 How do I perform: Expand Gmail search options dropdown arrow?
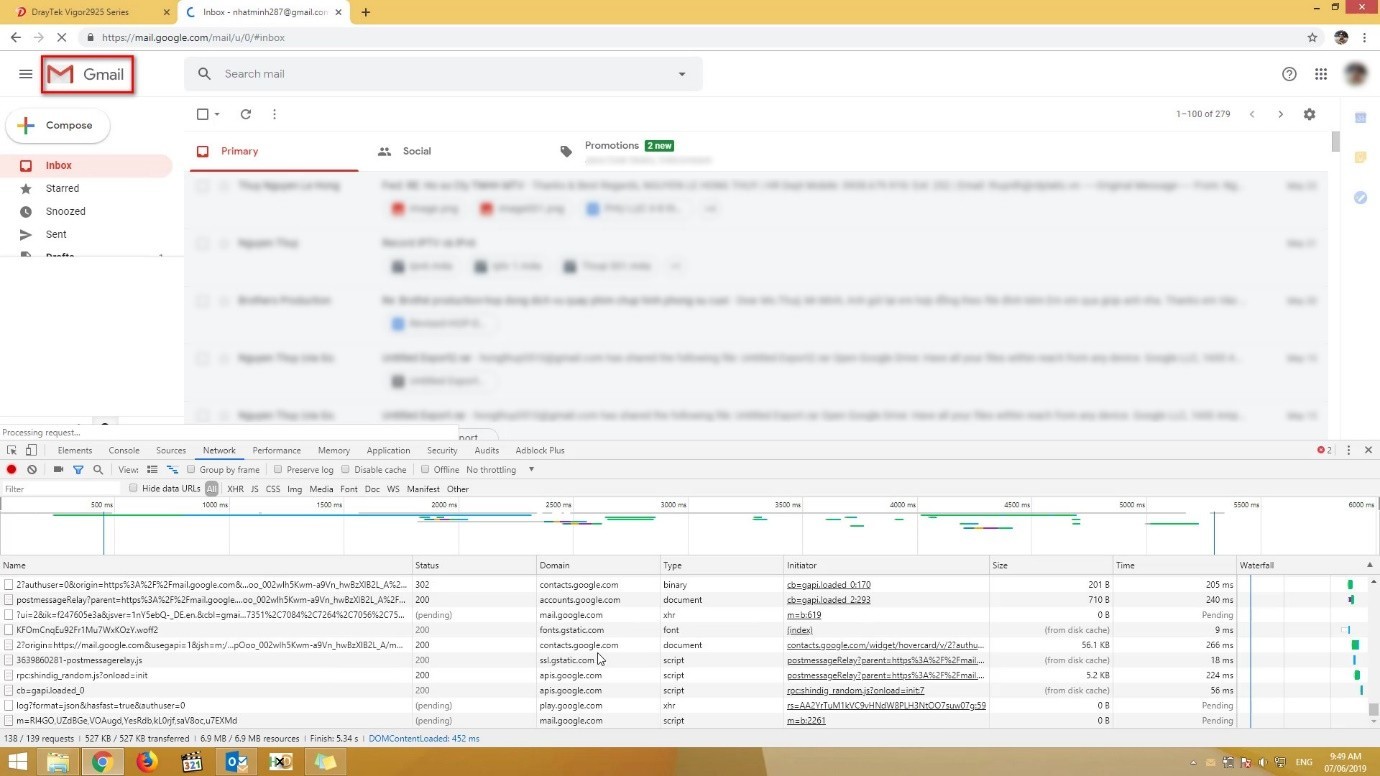point(682,74)
